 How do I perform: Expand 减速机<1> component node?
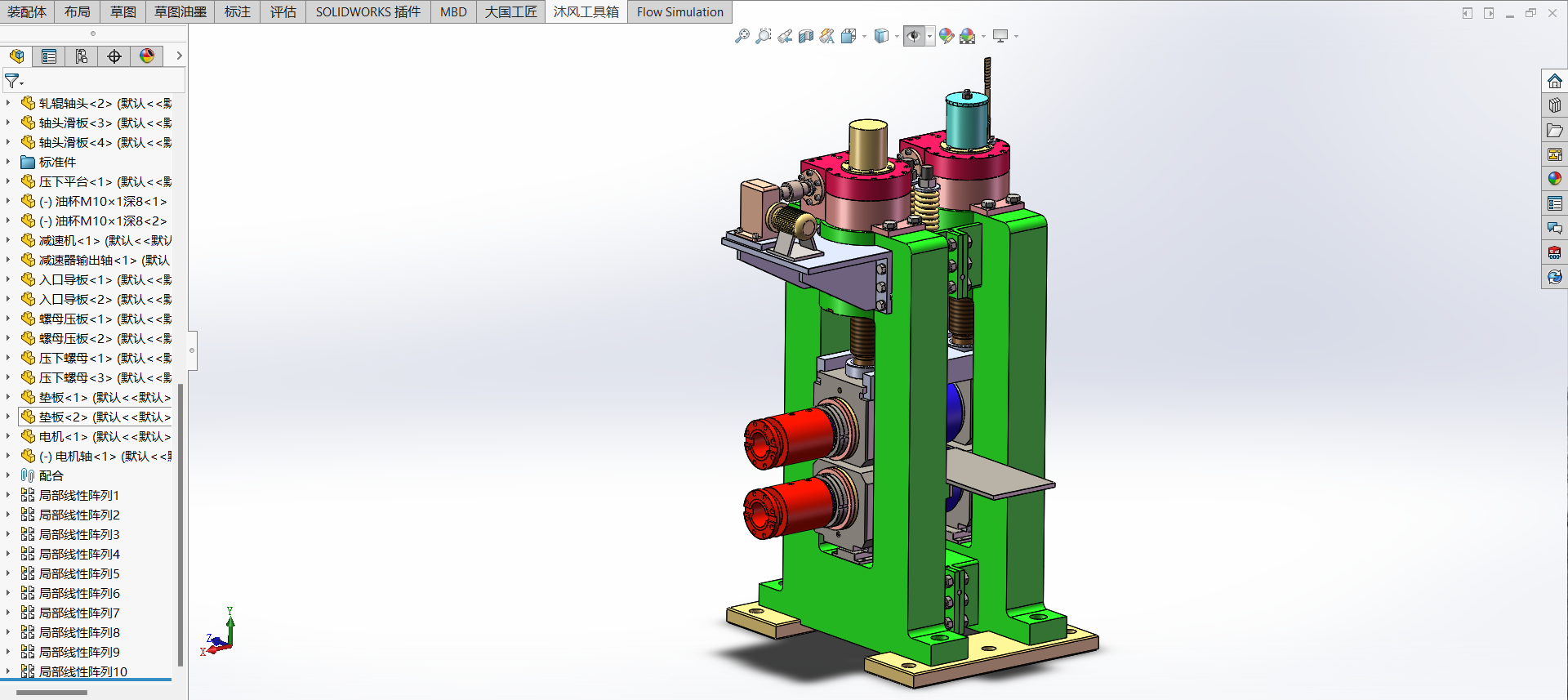(x=8, y=240)
